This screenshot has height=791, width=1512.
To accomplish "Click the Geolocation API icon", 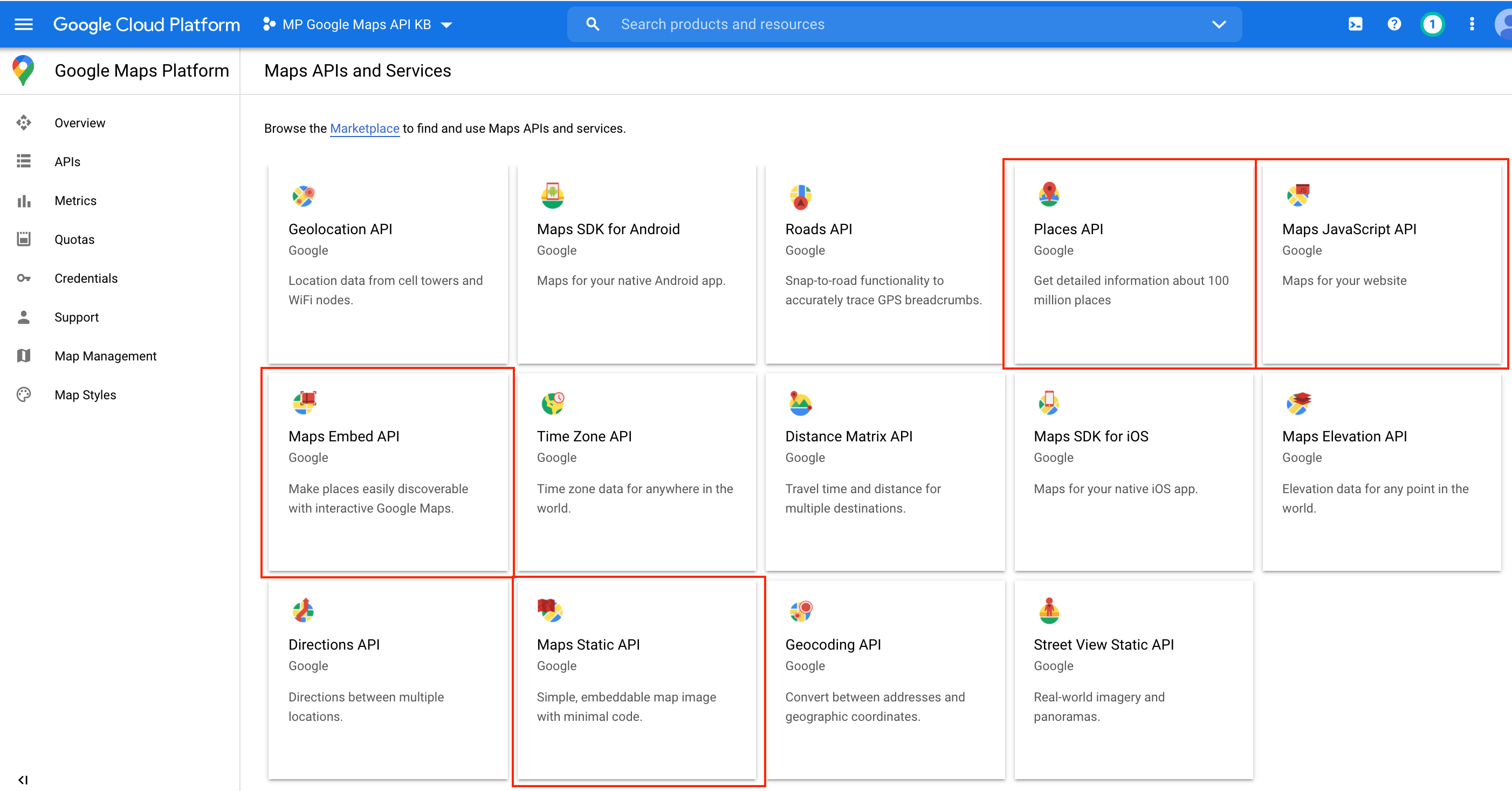I will click(x=304, y=194).
